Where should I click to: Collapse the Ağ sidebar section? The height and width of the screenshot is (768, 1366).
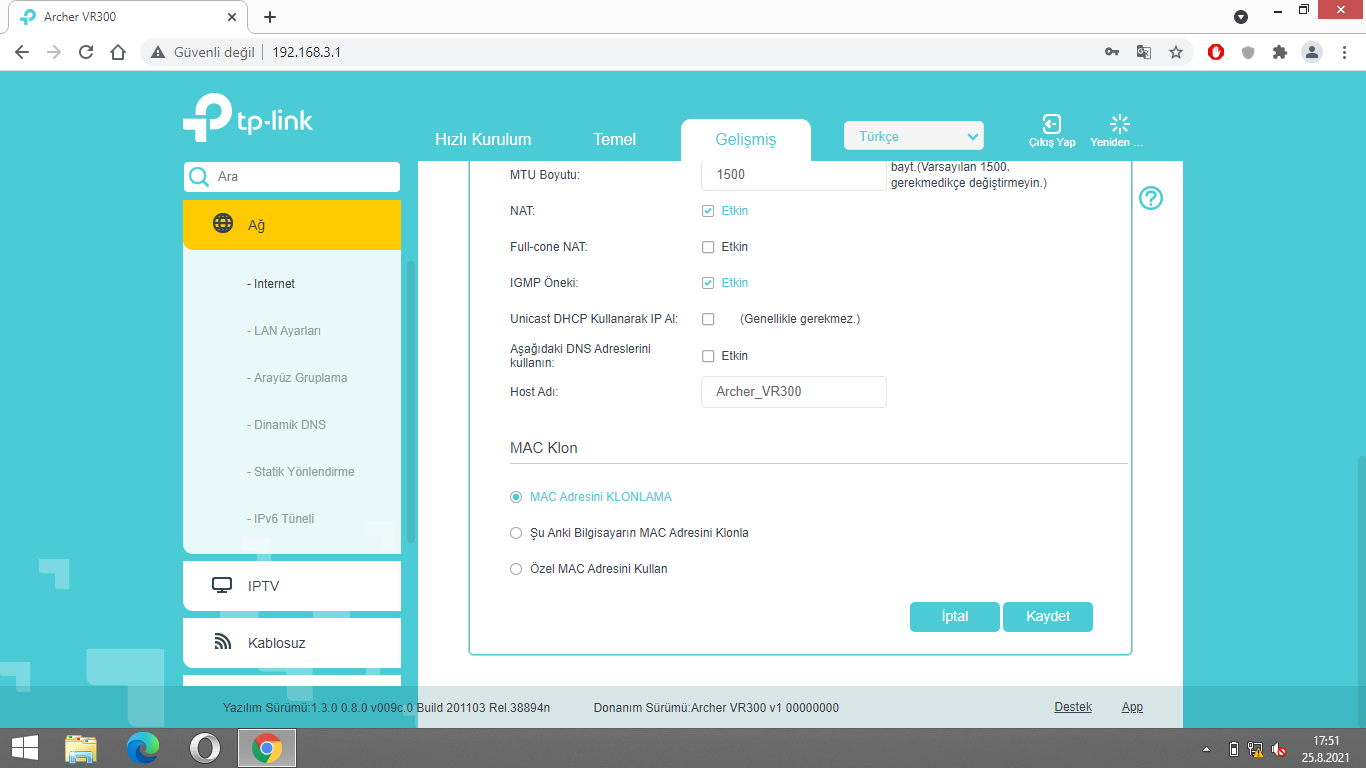coord(292,225)
